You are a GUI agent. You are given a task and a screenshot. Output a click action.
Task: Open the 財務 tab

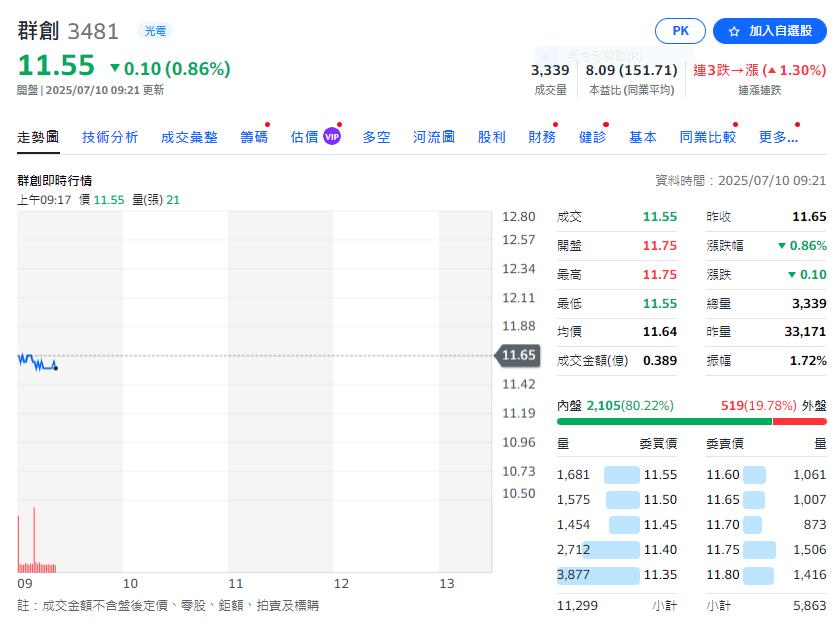(x=542, y=137)
